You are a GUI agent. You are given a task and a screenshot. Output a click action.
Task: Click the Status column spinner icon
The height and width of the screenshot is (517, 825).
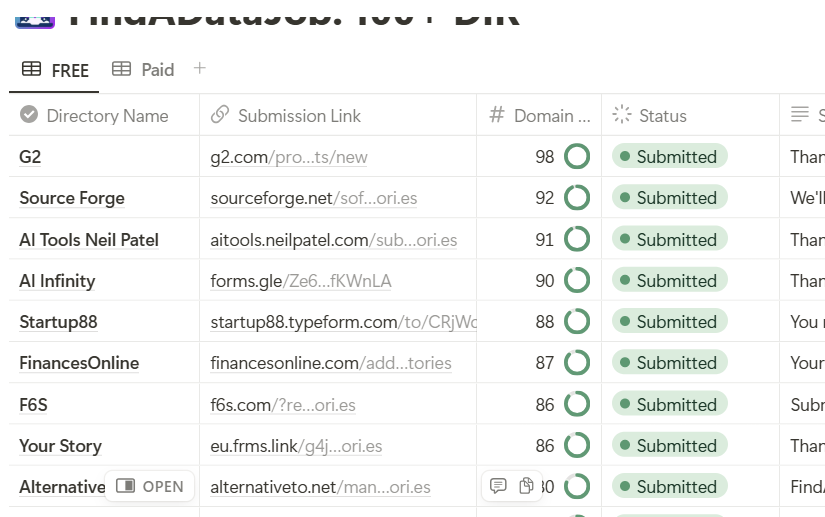point(622,115)
